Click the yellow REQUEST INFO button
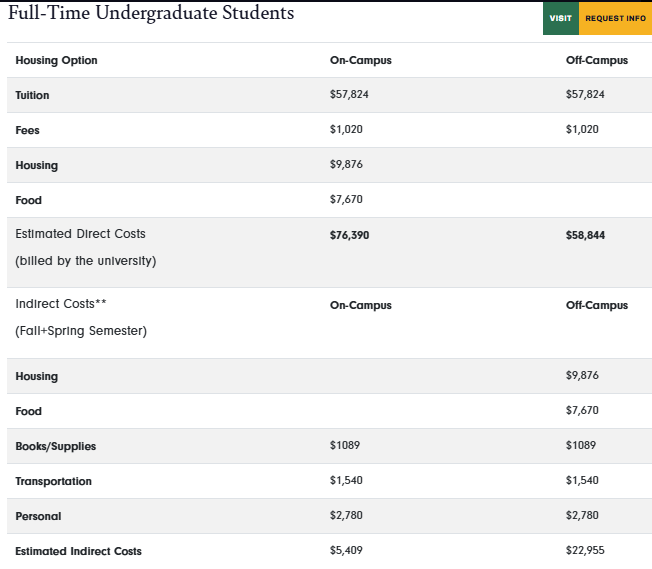The width and height of the screenshot is (652, 569). (x=615, y=18)
